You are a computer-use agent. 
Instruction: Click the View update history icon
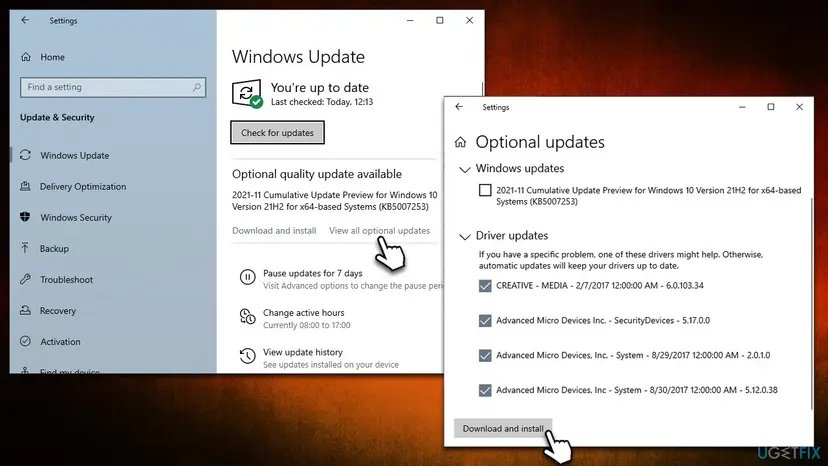(x=247, y=356)
